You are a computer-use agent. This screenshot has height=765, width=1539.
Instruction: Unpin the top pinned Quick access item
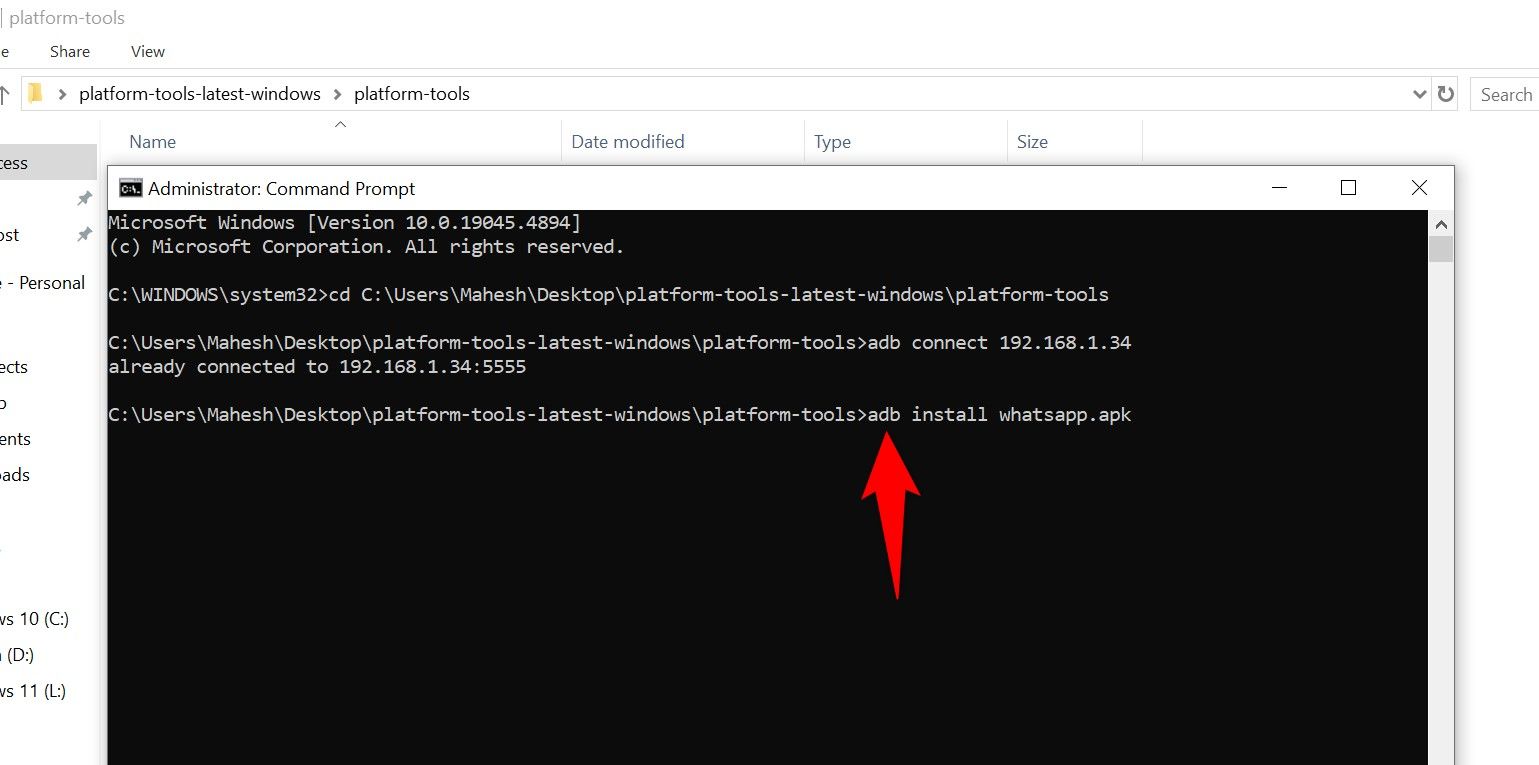click(x=85, y=198)
